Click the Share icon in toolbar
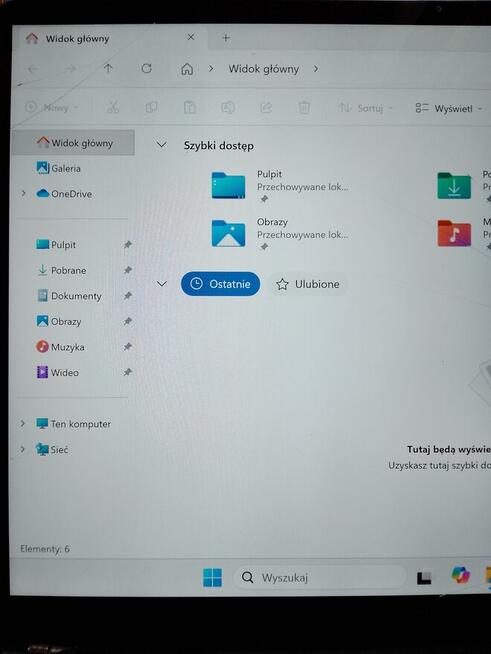The height and width of the screenshot is (654, 491). tap(266, 108)
